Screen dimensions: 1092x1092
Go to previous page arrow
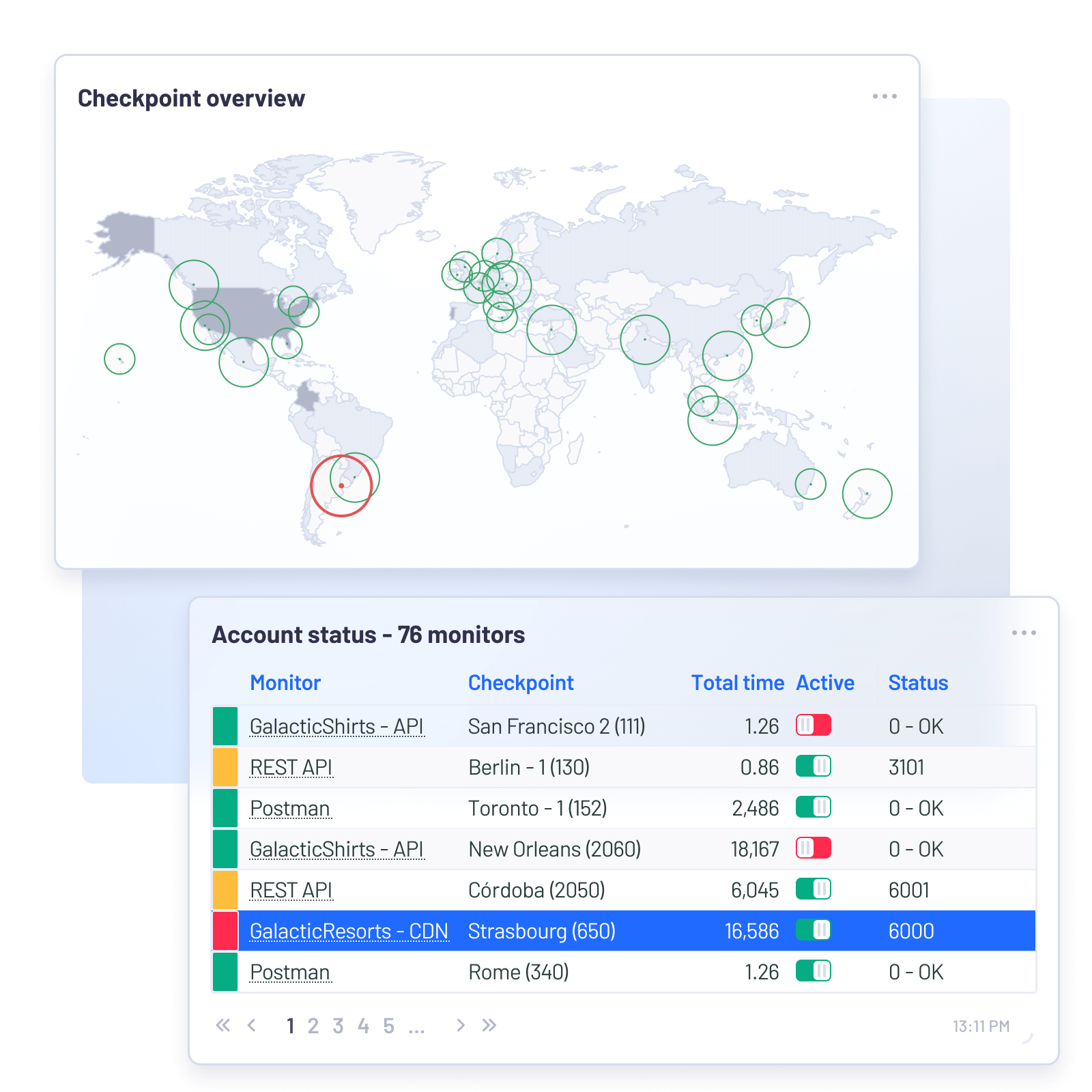[252, 1025]
